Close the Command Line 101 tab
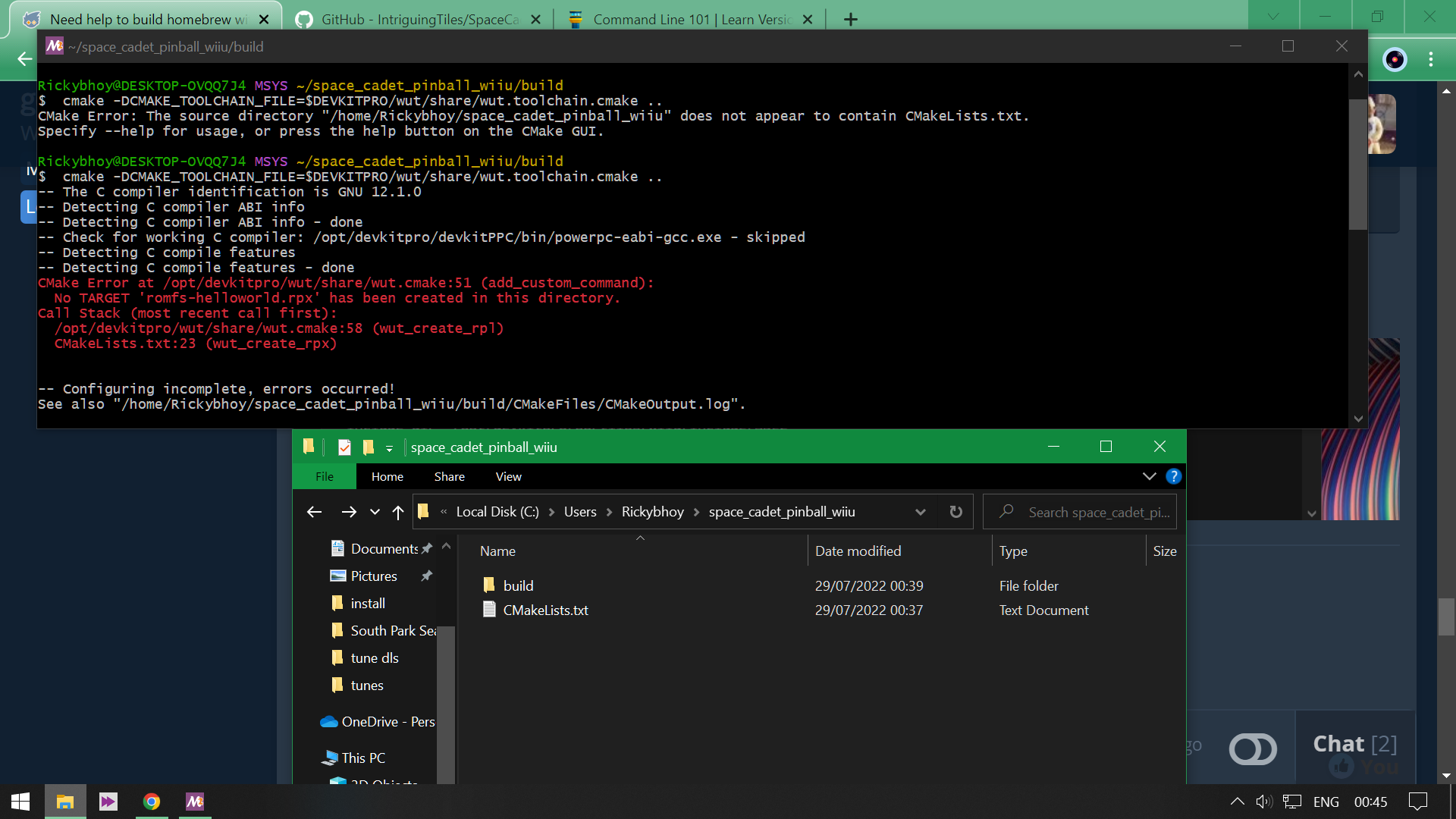1456x819 pixels. [x=808, y=19]
